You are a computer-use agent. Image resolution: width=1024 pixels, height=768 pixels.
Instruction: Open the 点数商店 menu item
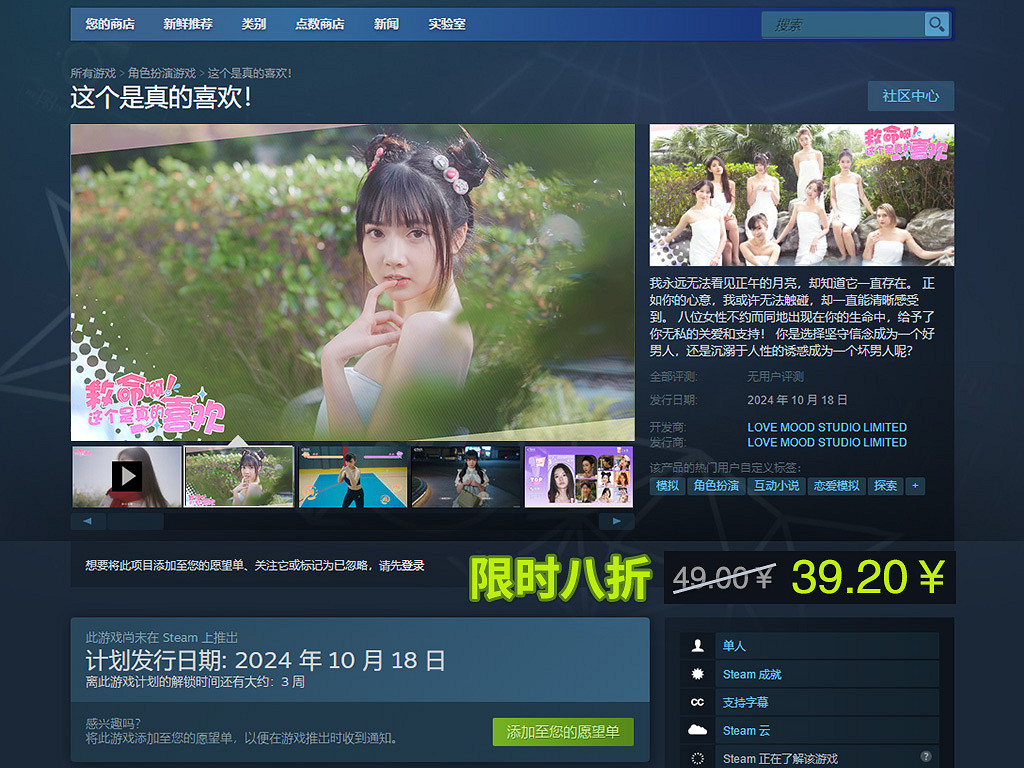[319, 23]
